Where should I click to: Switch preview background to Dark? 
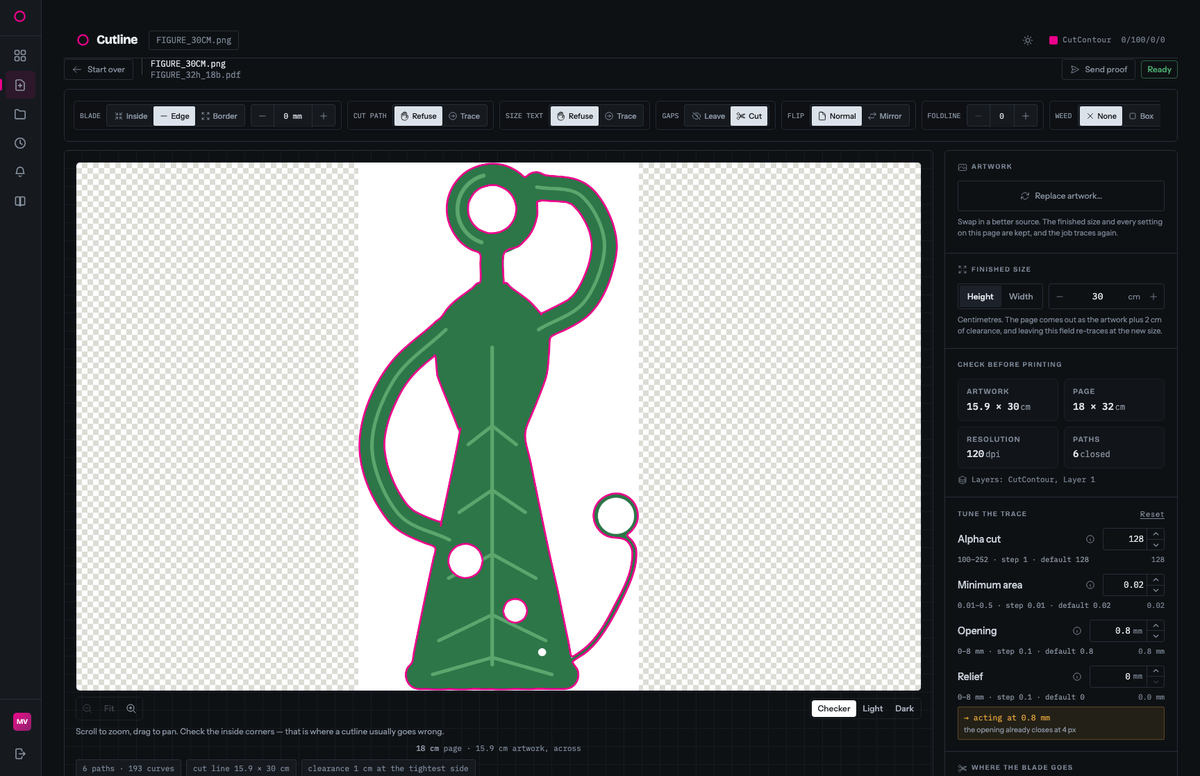(x=904, y=708)
